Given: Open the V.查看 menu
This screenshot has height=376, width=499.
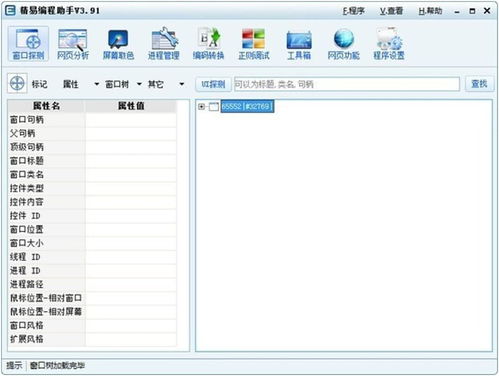Looking at the screenshot, I should [x=391, y=11].
